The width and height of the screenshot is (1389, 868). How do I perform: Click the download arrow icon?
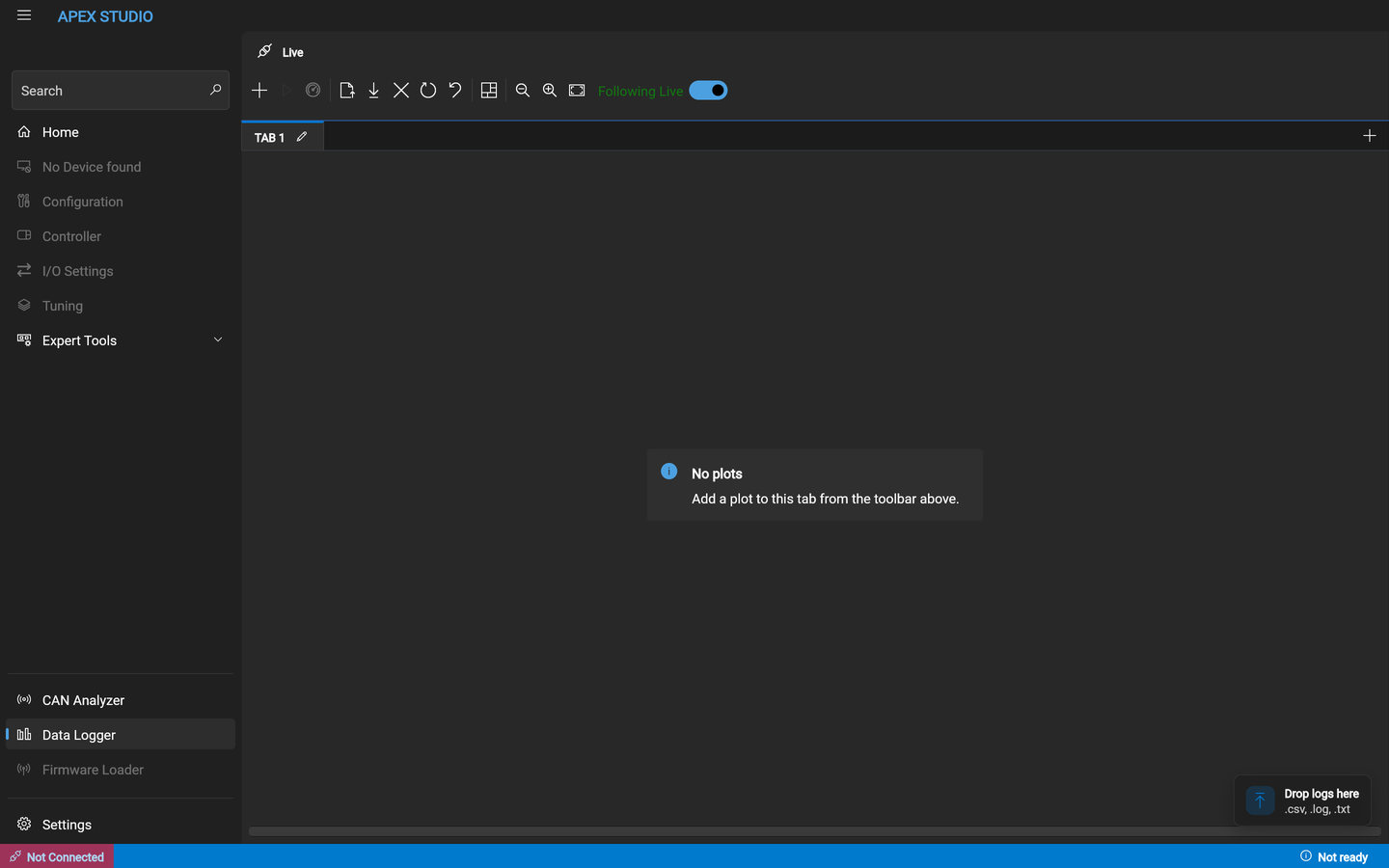[373, 90]
